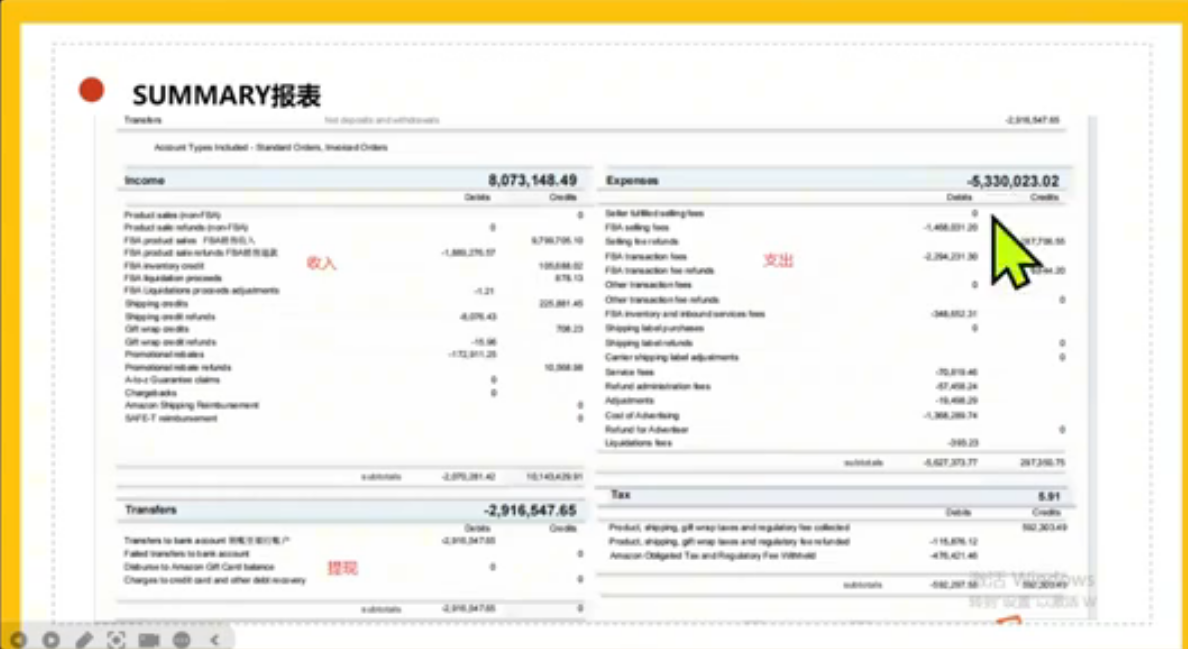
Task: Click the red bullet beside SUMMARY title
Action: (92, 90)
